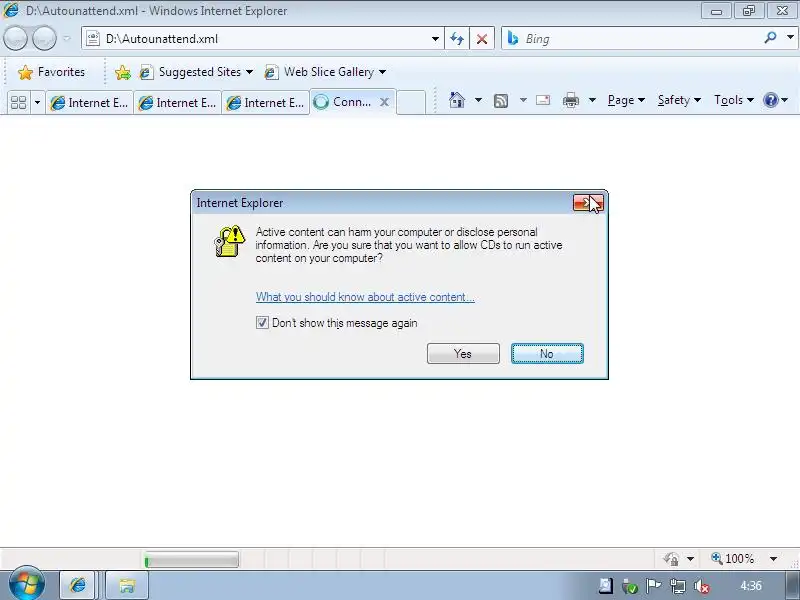Open the Tools menu
The image size is (800, 600).
[734, 100]
